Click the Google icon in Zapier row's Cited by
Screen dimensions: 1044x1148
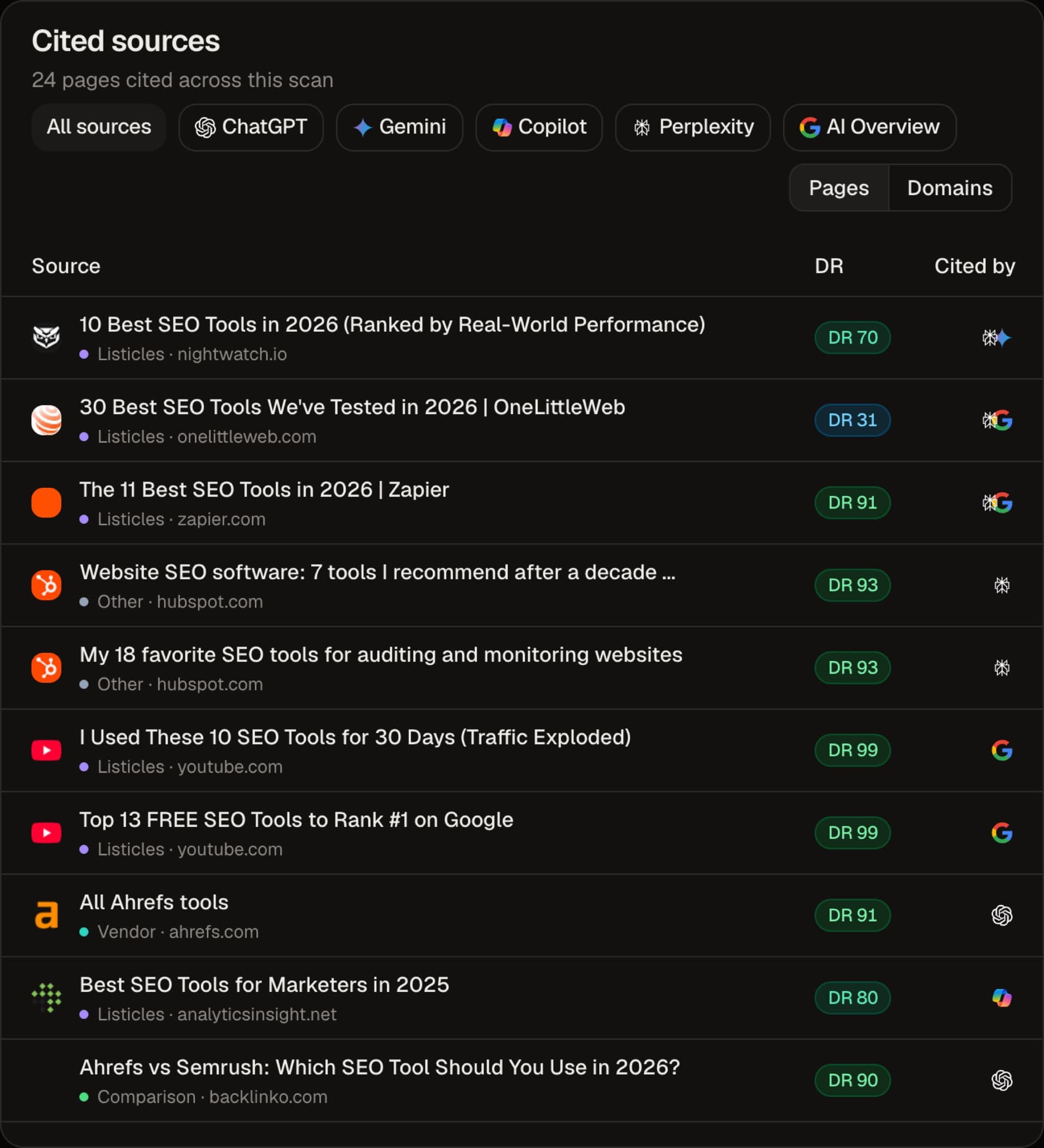[1003, 503]
